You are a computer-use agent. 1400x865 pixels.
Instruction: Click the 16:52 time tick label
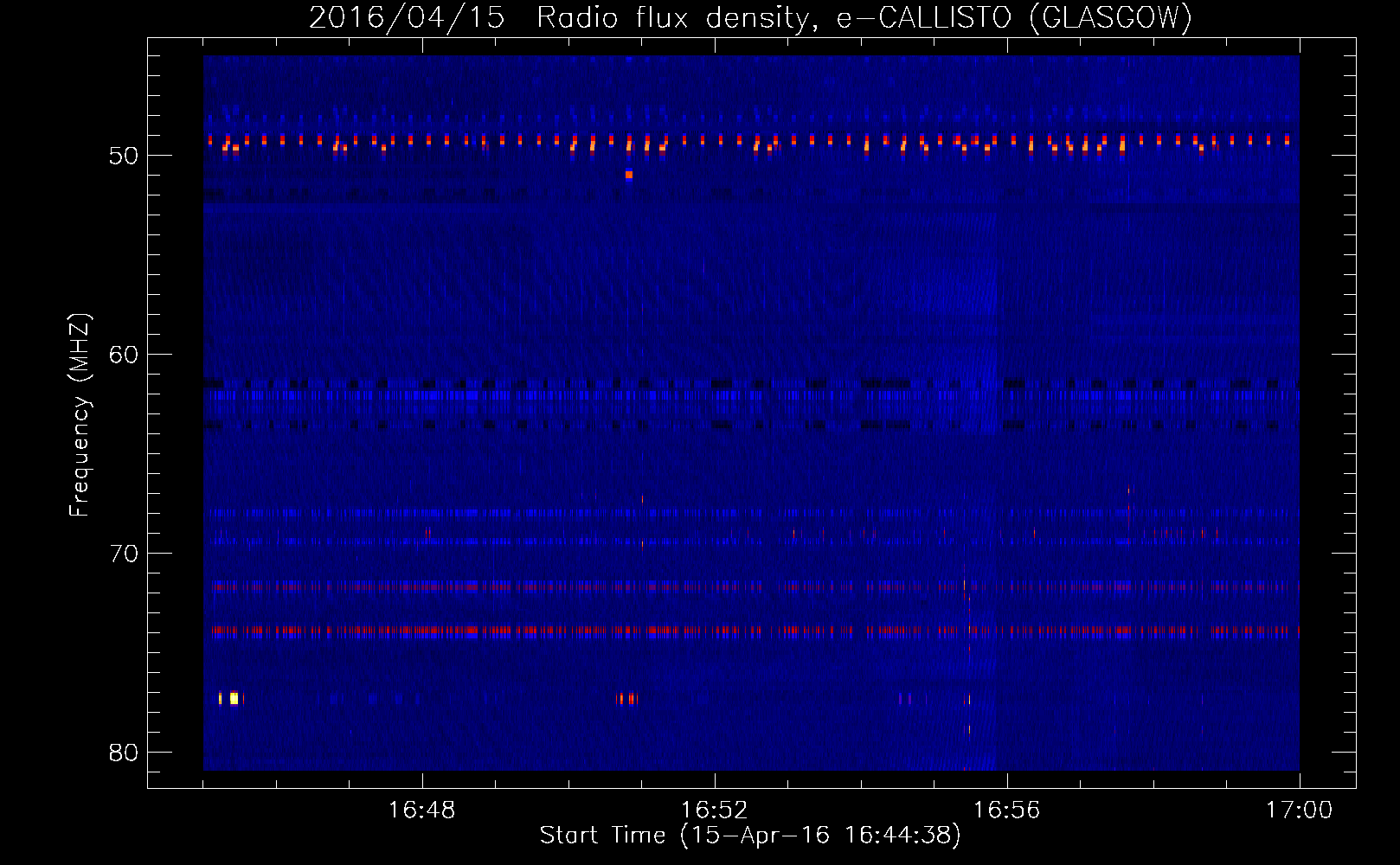[x=714, y=811]
